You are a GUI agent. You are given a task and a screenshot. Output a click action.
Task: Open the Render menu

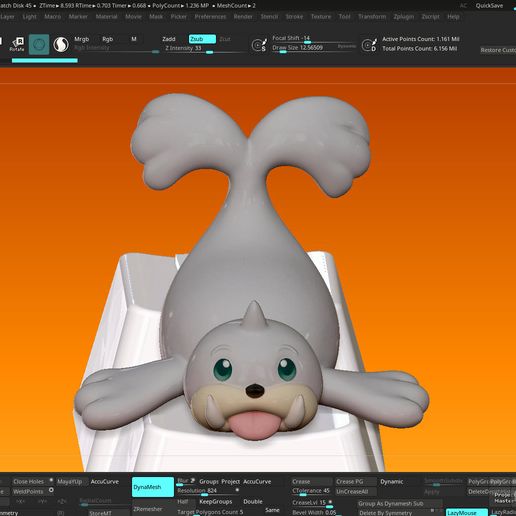(243, 16)
